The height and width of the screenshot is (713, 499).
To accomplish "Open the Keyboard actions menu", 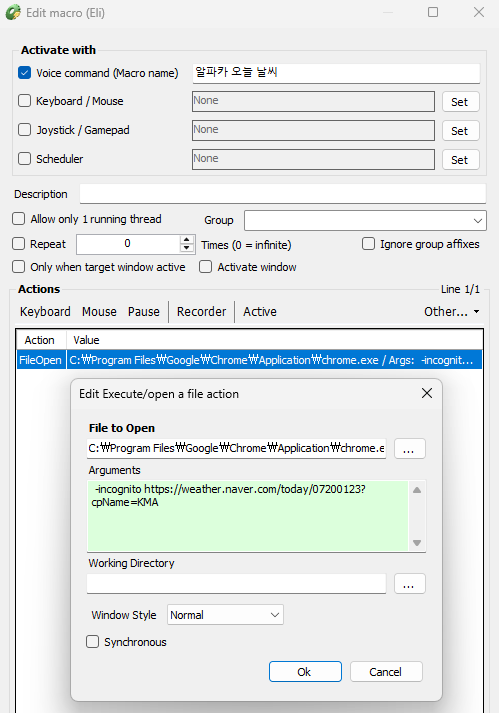I will (x=45, y=311).
